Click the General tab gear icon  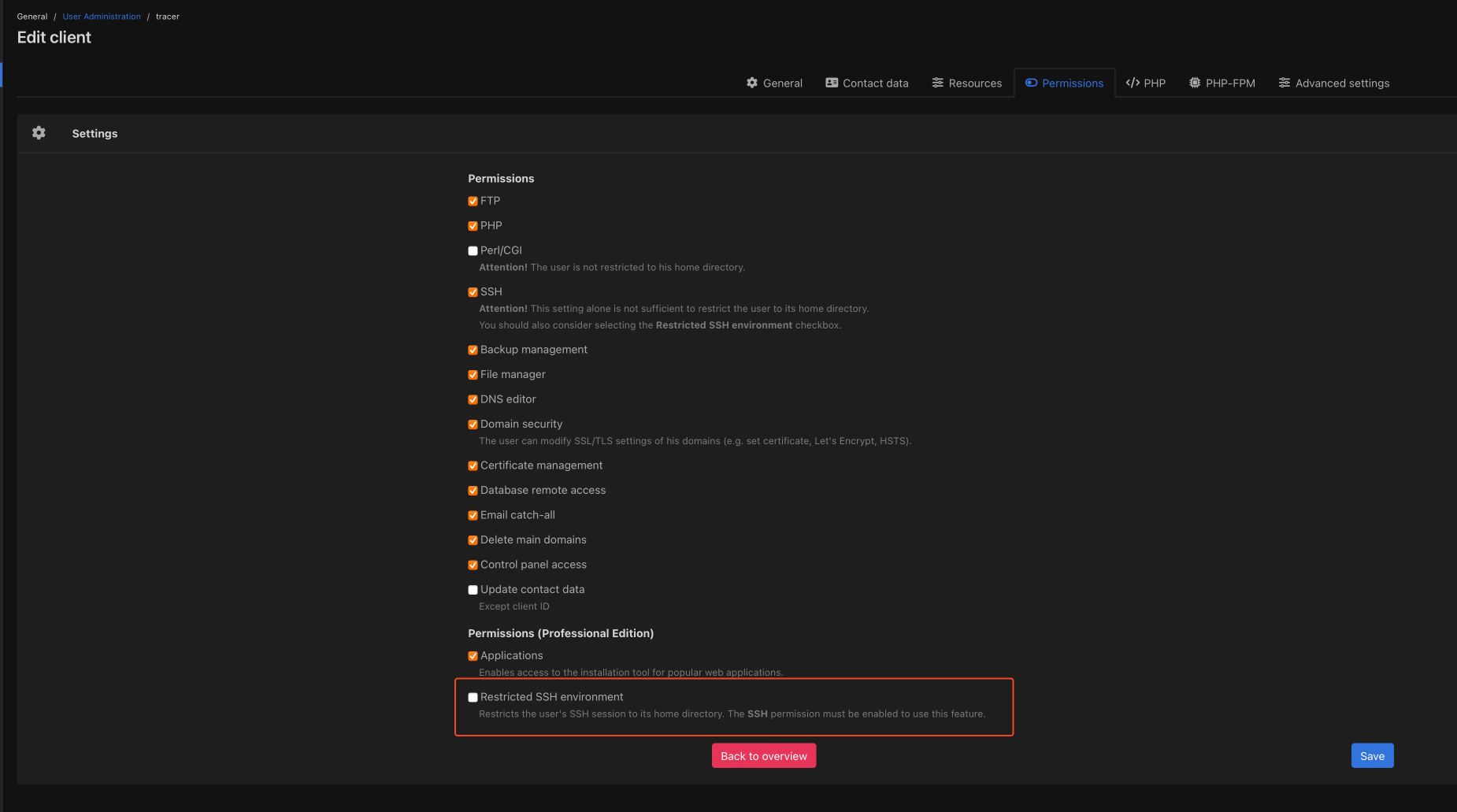pos(752,83)
